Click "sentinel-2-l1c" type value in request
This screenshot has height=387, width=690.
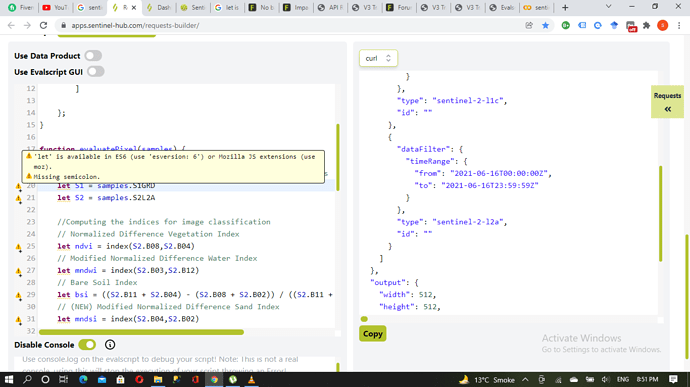click(x=467, y=101)
